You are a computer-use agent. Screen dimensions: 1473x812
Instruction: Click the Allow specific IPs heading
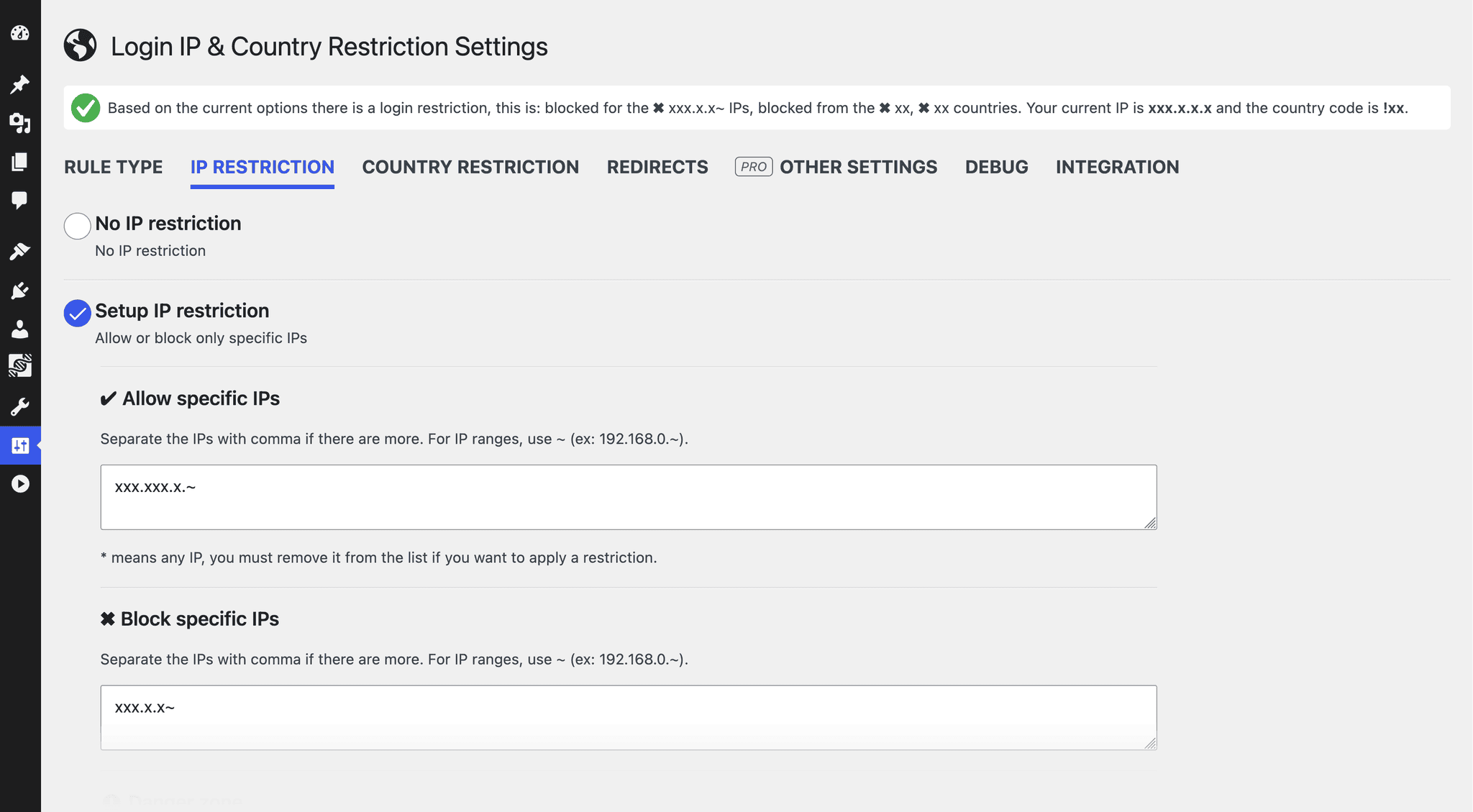pyautogui.click(x=190, y=398)
